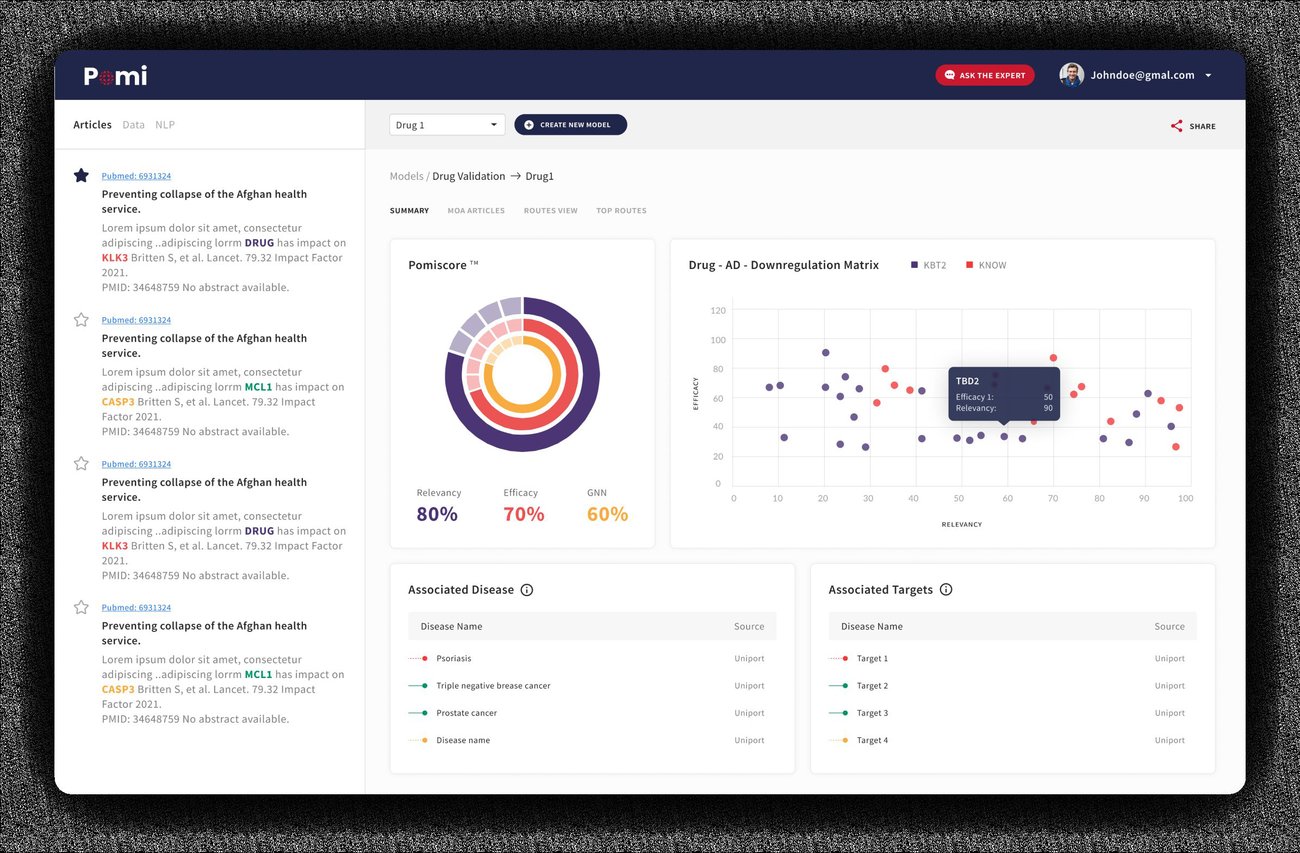
Task: Click the Drug Validation breadcrumb
Action: coord(469,176)
